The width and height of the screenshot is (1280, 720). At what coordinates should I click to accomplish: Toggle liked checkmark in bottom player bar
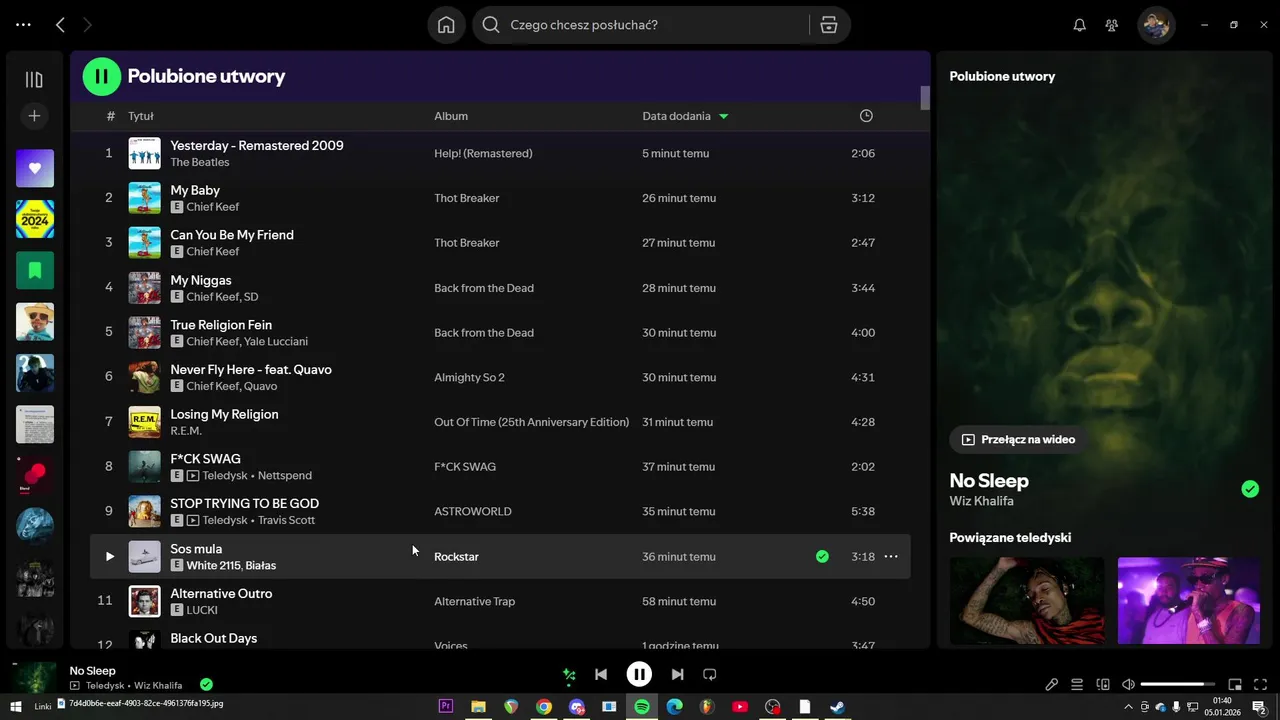click(206, 685)
